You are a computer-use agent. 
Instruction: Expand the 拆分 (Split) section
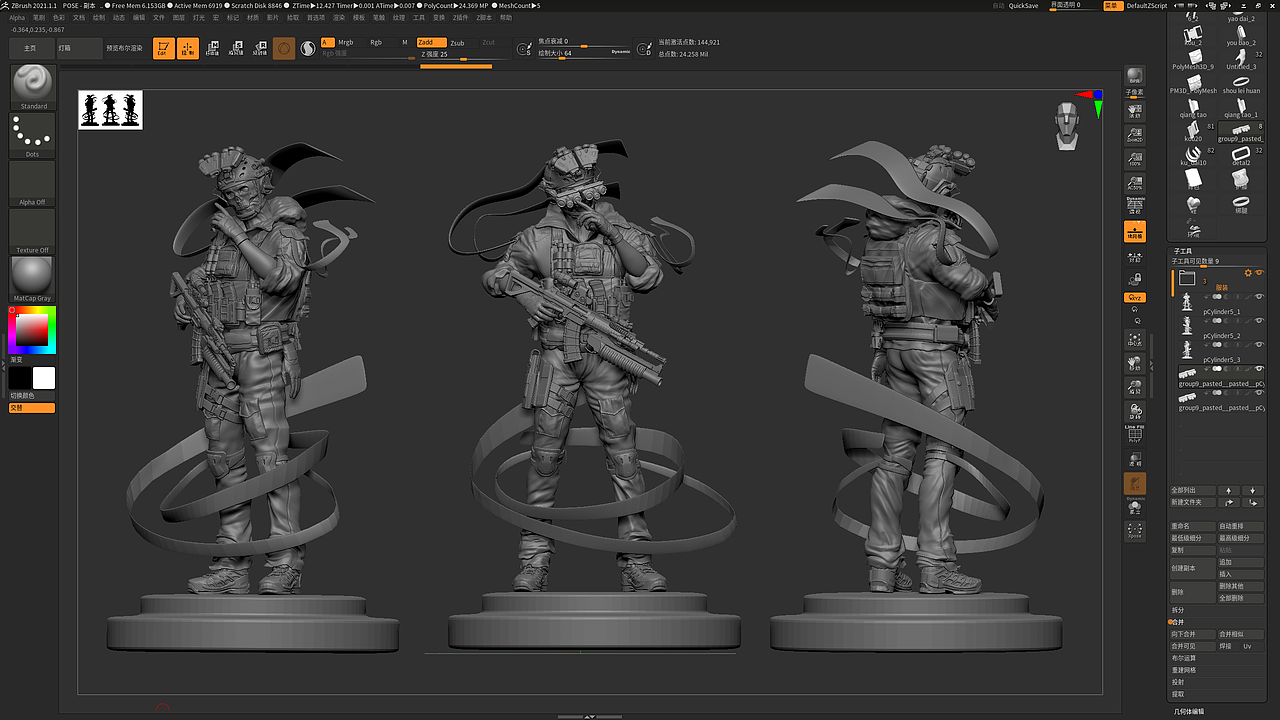click(1178, 610)
